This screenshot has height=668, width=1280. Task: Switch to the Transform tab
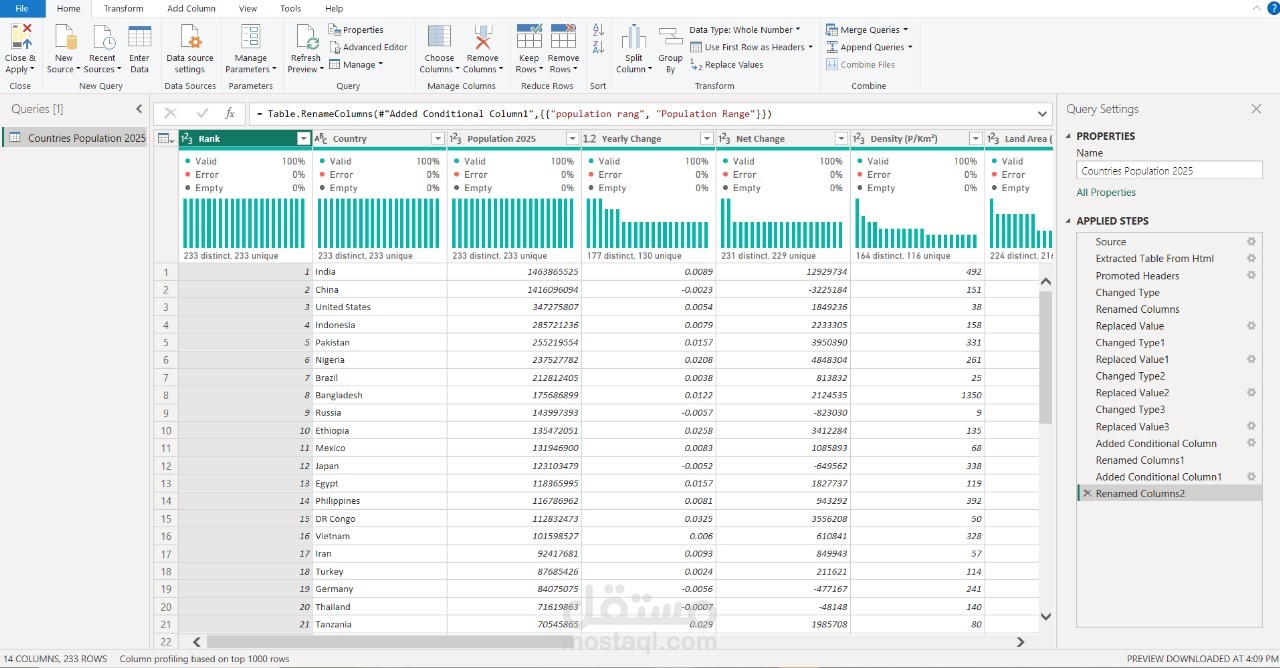pos(124,9)
